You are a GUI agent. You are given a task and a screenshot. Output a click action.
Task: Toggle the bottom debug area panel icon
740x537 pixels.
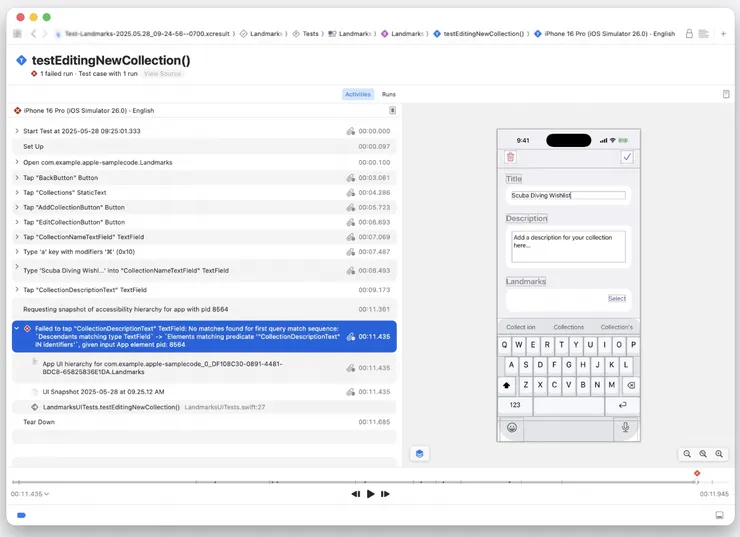(718, 515)
